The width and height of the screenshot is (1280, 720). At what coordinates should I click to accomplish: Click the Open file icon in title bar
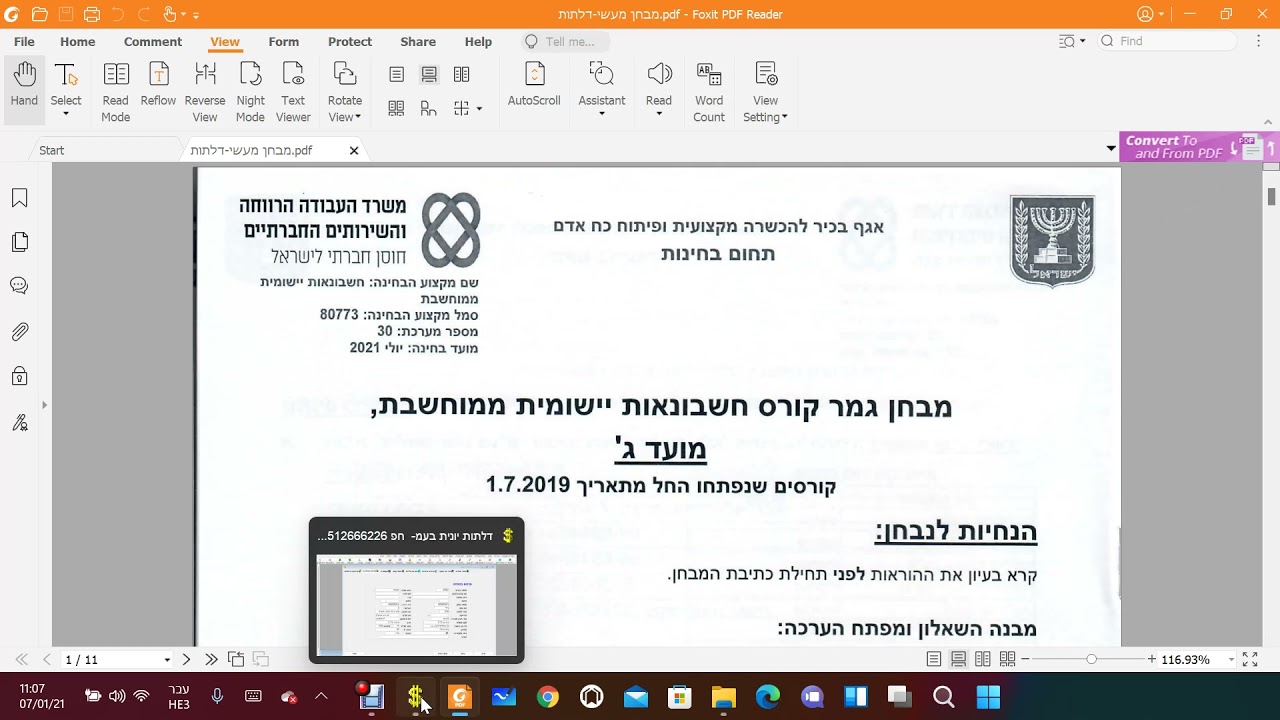(x=39, y=15)
